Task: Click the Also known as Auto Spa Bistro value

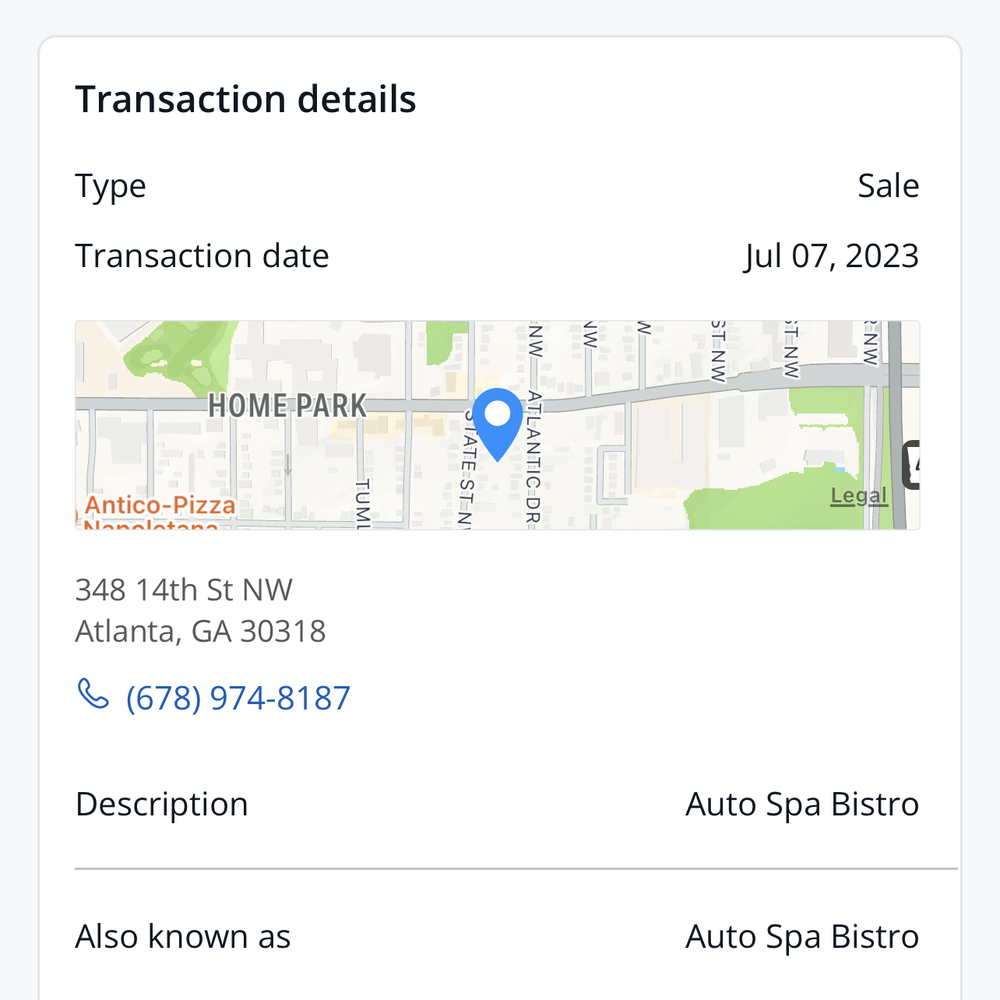Action: (802, 937)
